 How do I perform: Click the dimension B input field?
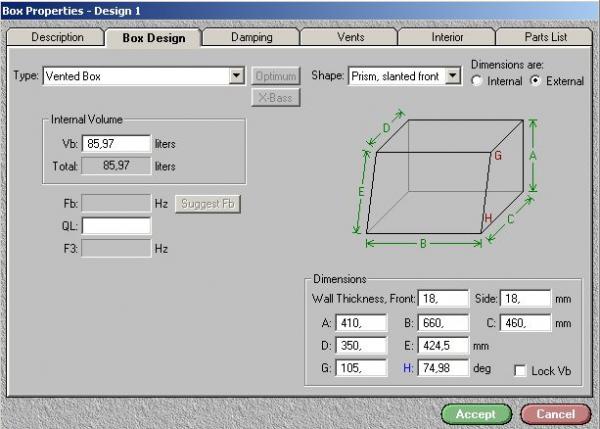(x=441, y=322)
